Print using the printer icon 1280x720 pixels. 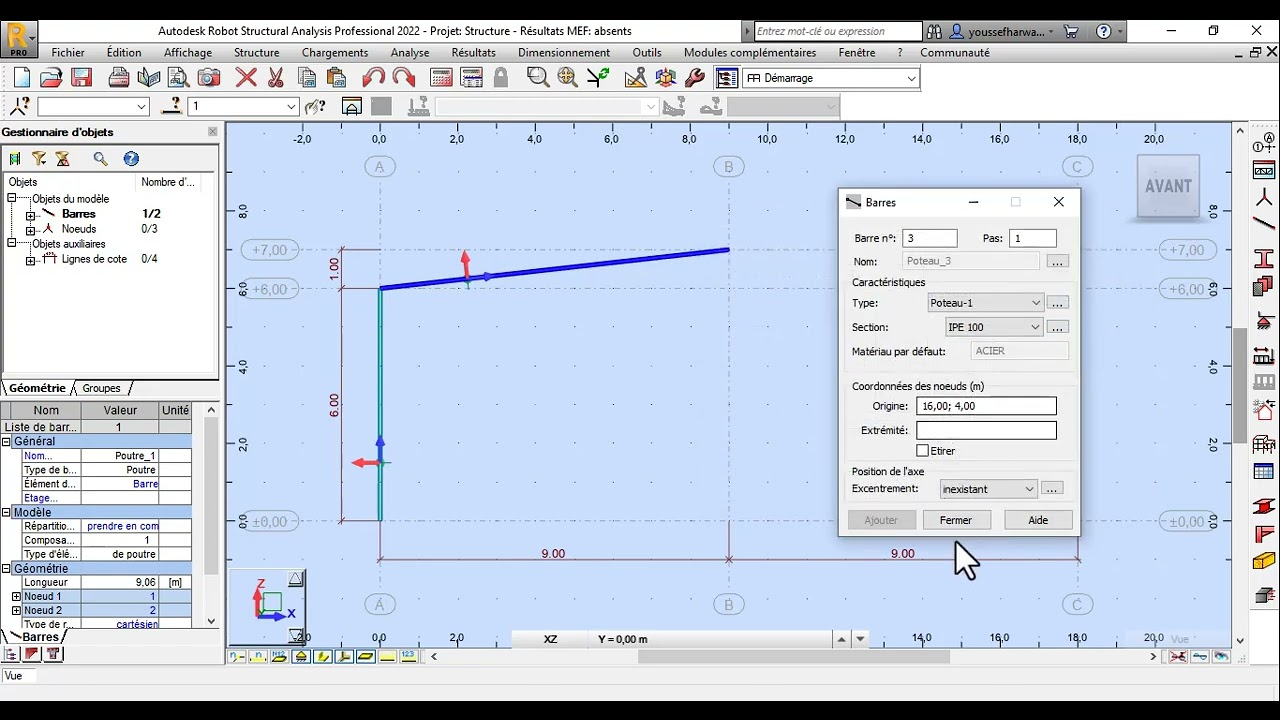tap(118, 78)
